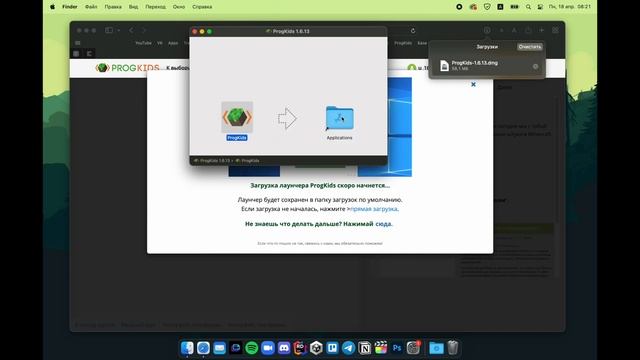Viewport: 640px width, 360px height.
Task: Toggle the Safari sidebar button
Action: tap(109, 30)
